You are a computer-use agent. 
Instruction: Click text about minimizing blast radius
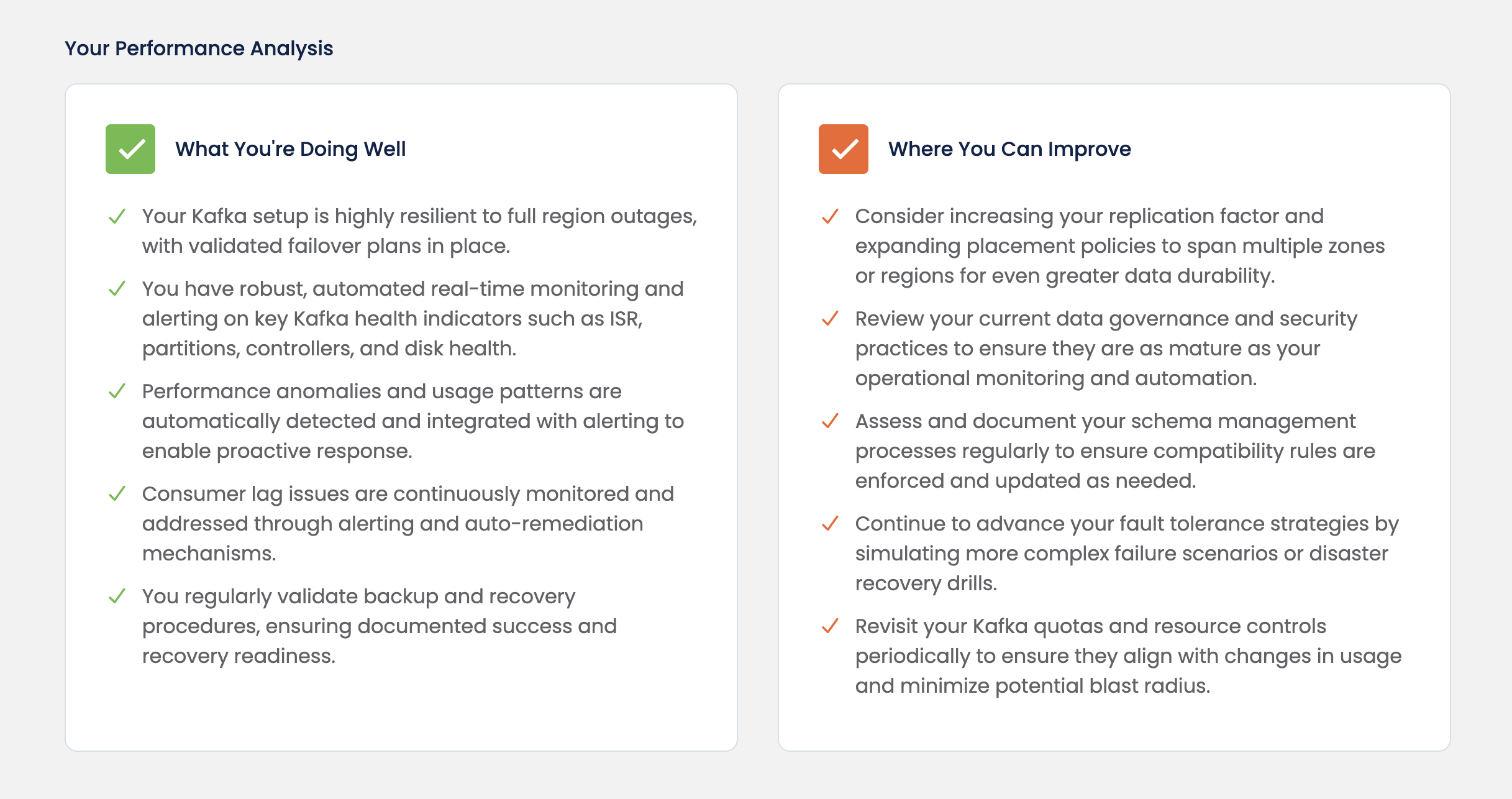coord(1032,686)
